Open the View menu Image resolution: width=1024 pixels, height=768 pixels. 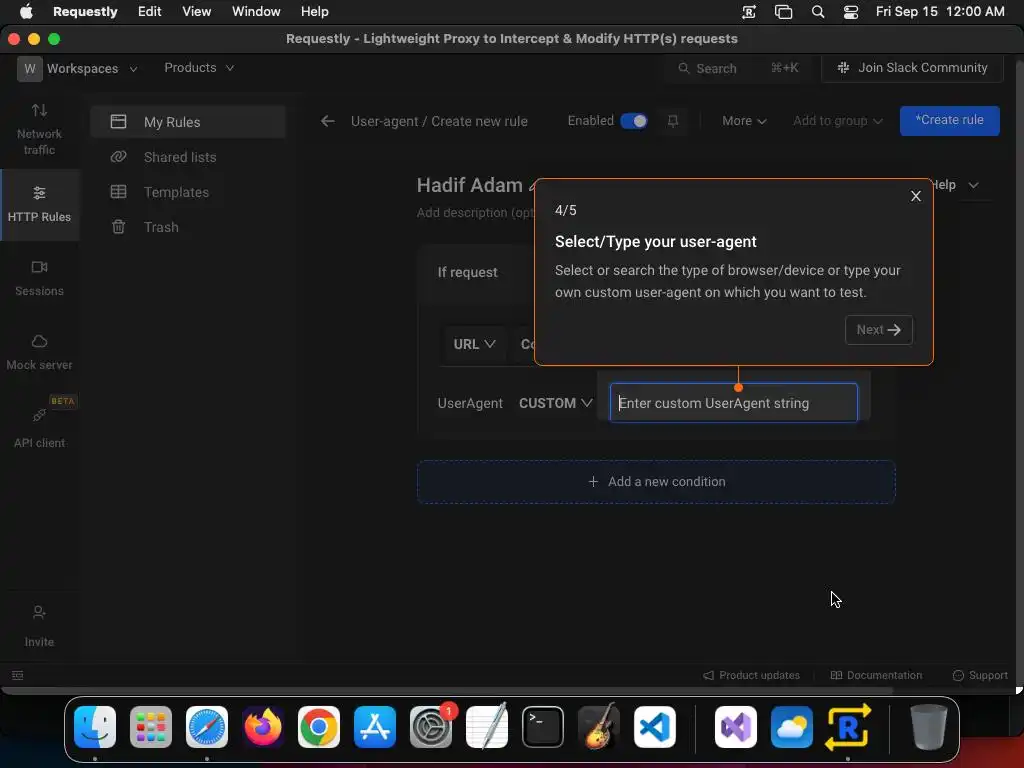(197, 12)
